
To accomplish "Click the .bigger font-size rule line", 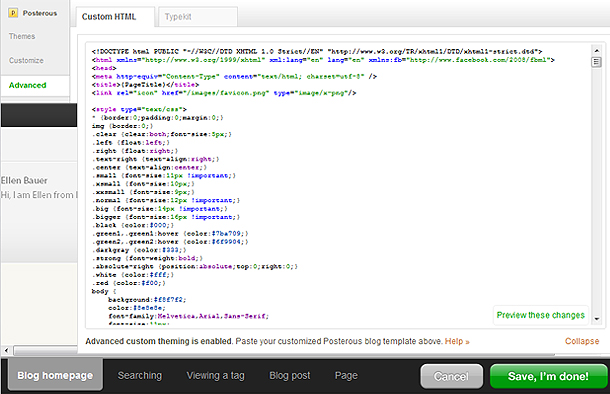I will pyautogui.click(x=166, y=217).
